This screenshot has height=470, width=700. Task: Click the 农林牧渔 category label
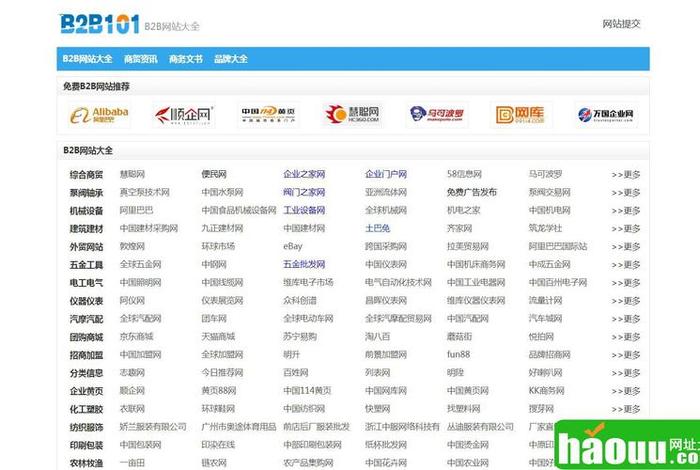click(x=86, y=463)
